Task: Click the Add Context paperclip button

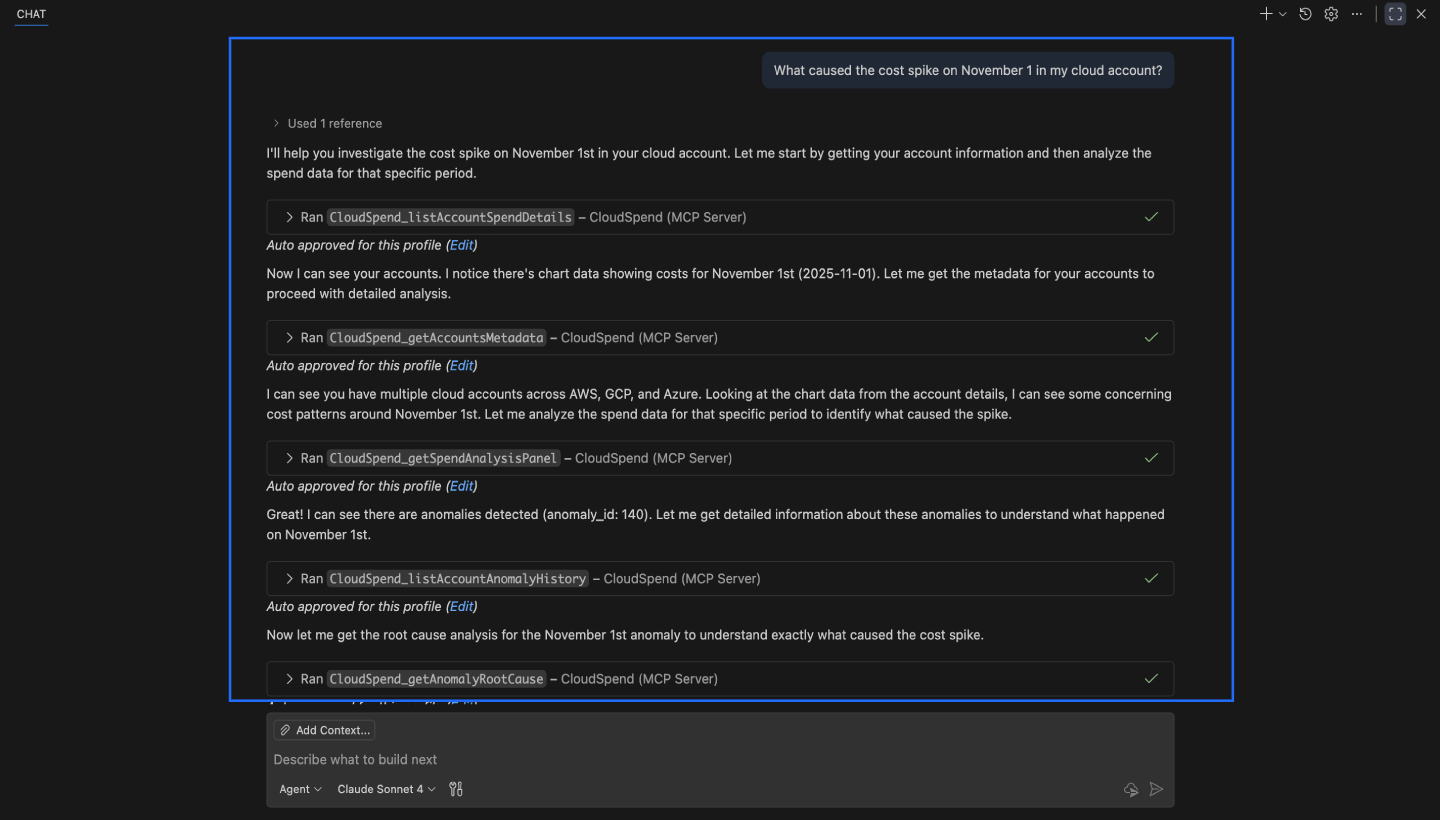Action: point(324,730)
